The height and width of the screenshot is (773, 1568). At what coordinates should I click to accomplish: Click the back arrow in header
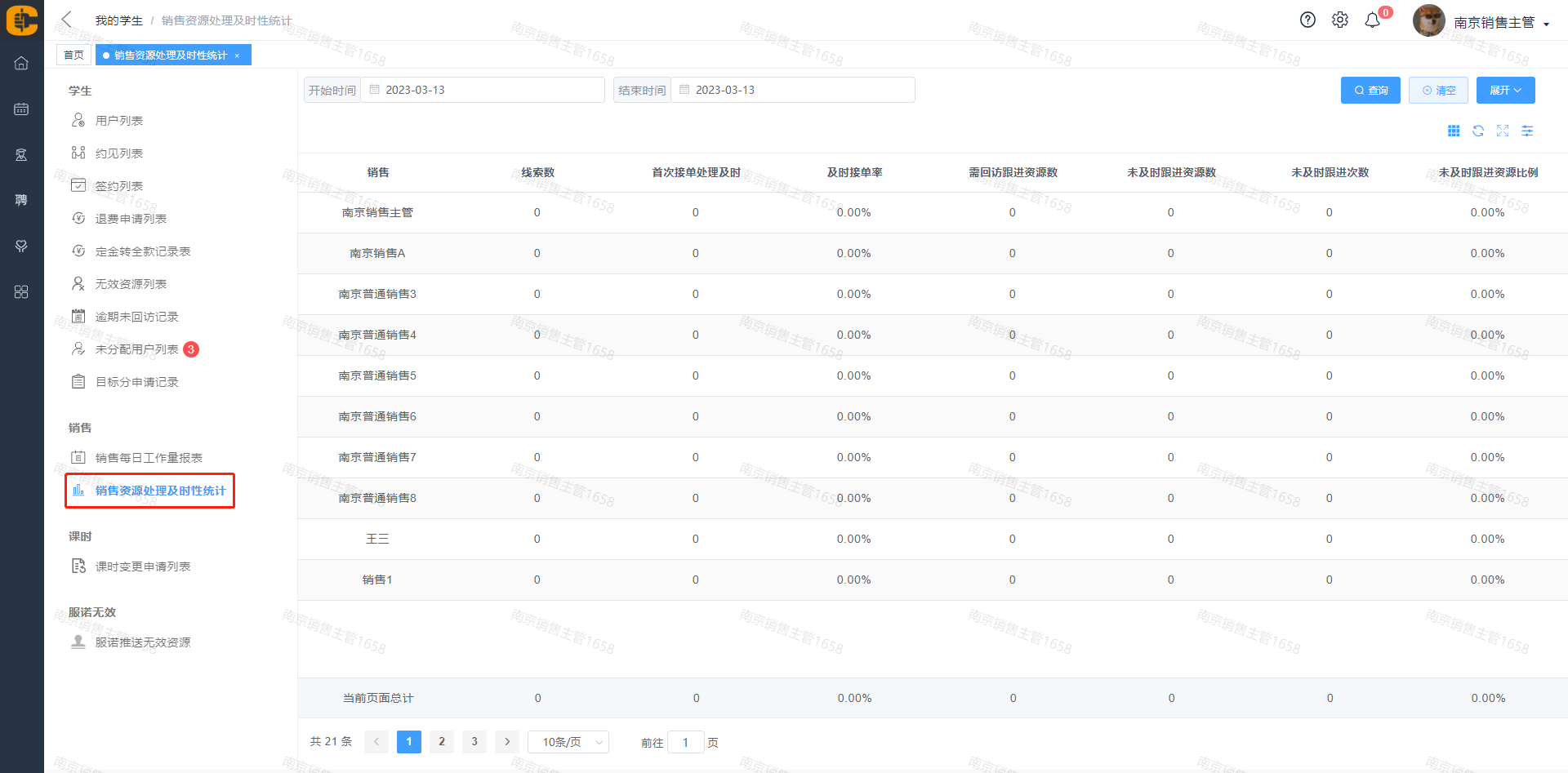tap(67, 20)
